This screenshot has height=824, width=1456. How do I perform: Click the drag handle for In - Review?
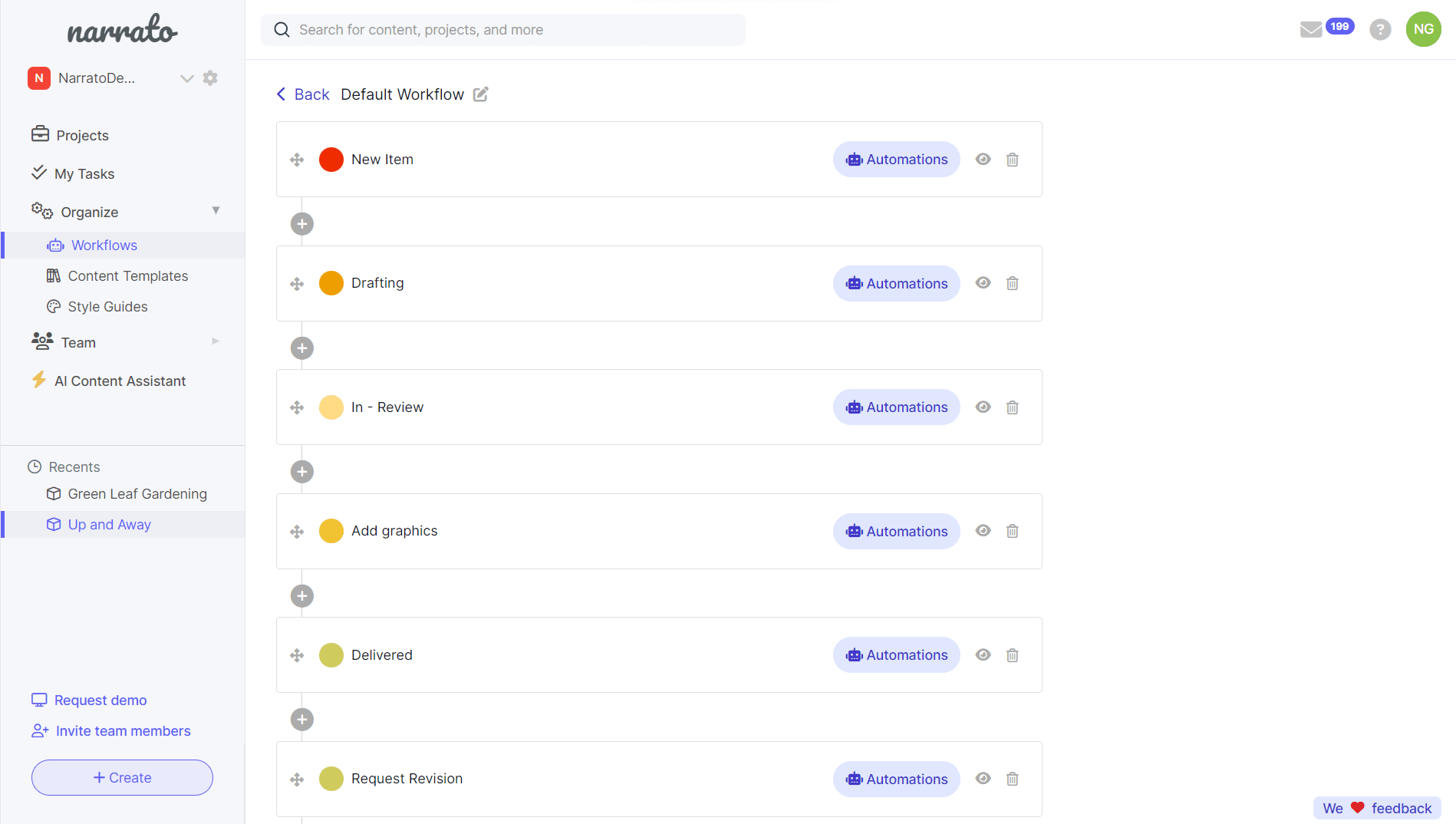pyautogui.click(x=297, y=407)
